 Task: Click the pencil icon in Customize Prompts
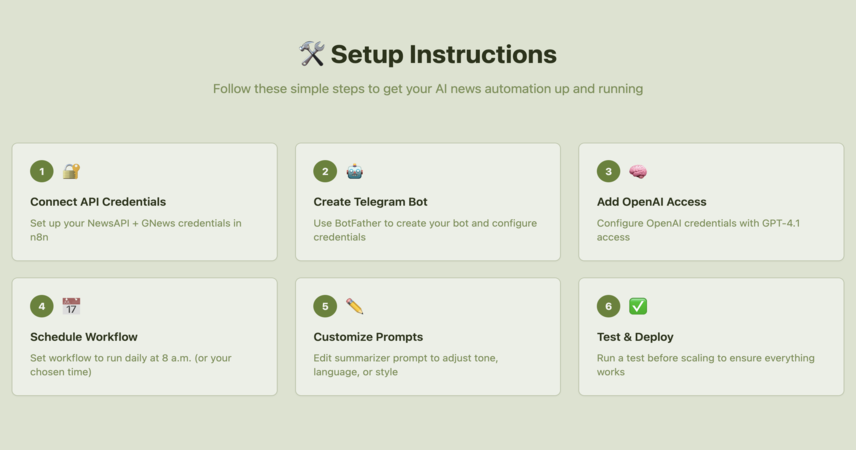click(x=354, y=306)
